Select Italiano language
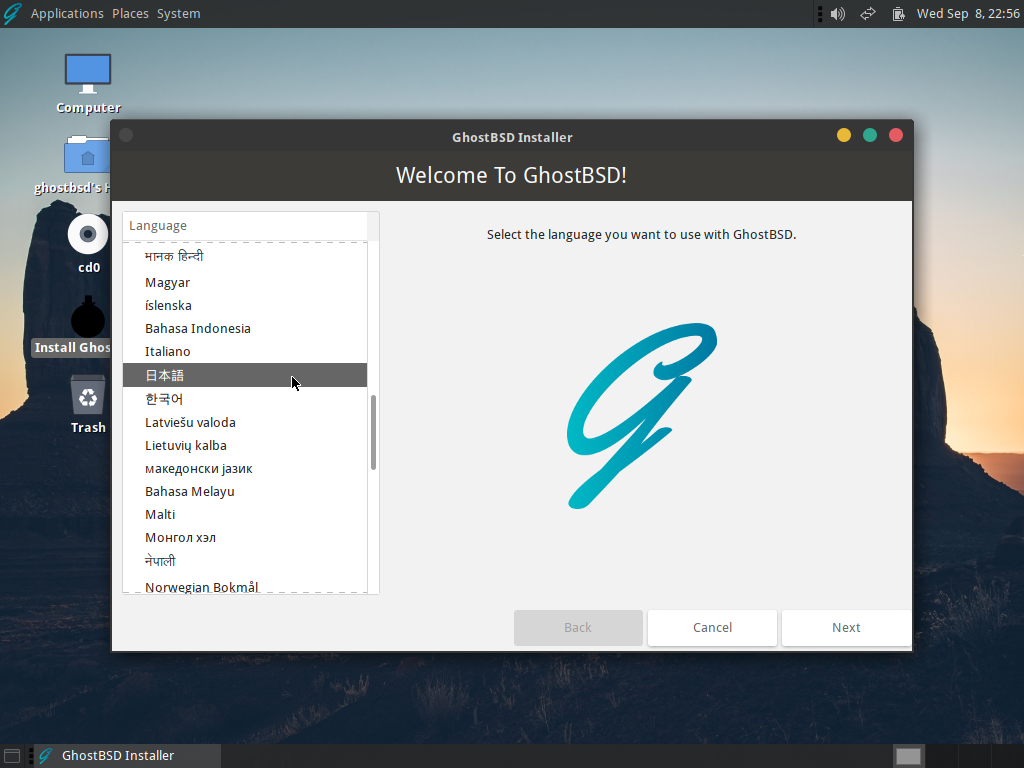This screenshot has width=1024, height=768. click(x=245, y=351)
